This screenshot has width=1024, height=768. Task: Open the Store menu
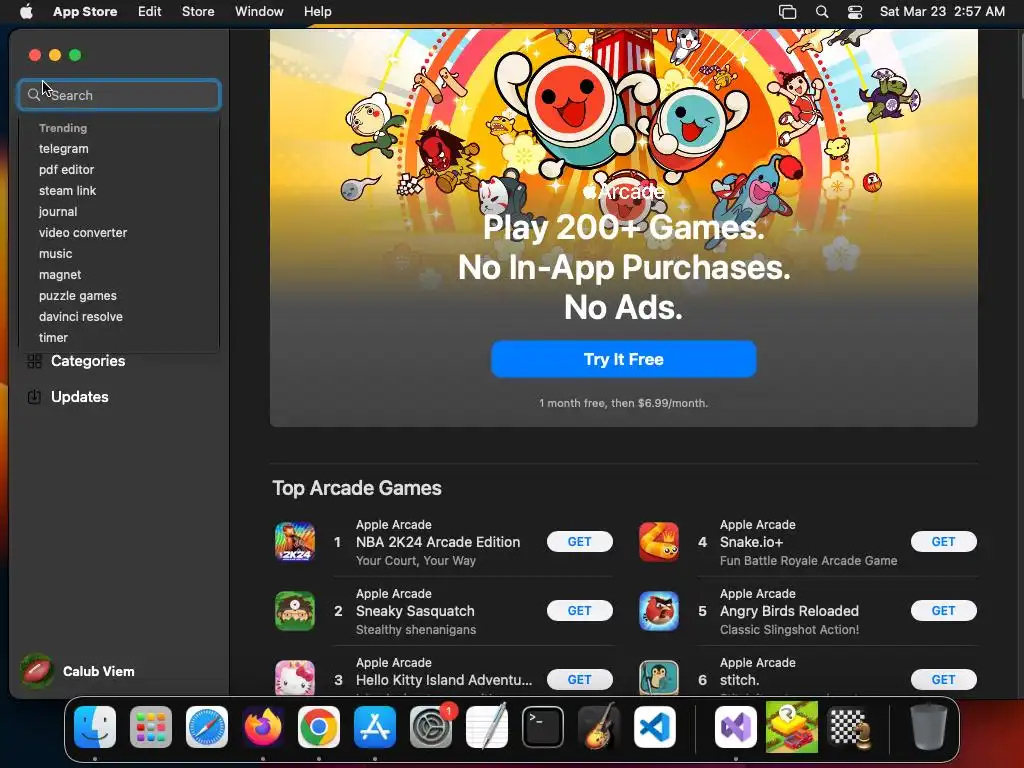(198, 11)
